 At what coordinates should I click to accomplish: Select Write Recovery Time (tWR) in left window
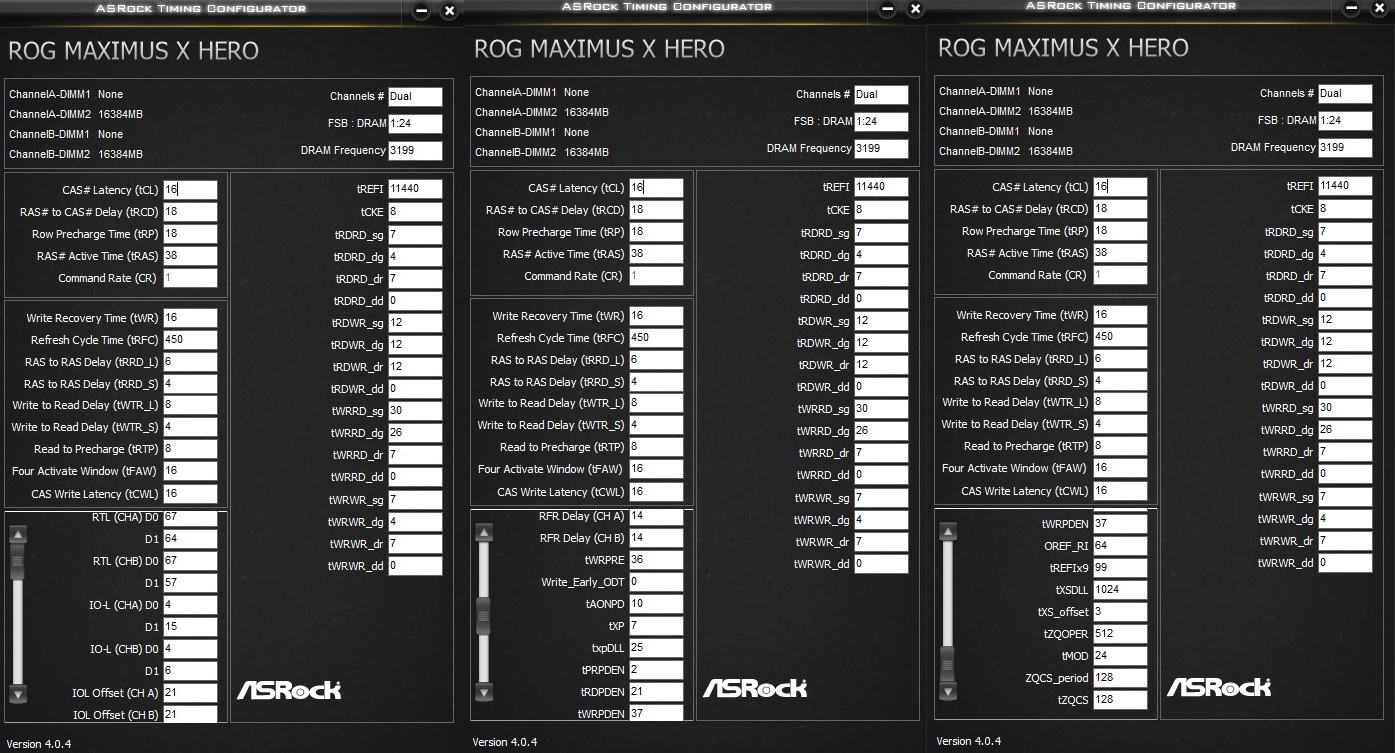[190, 318]
